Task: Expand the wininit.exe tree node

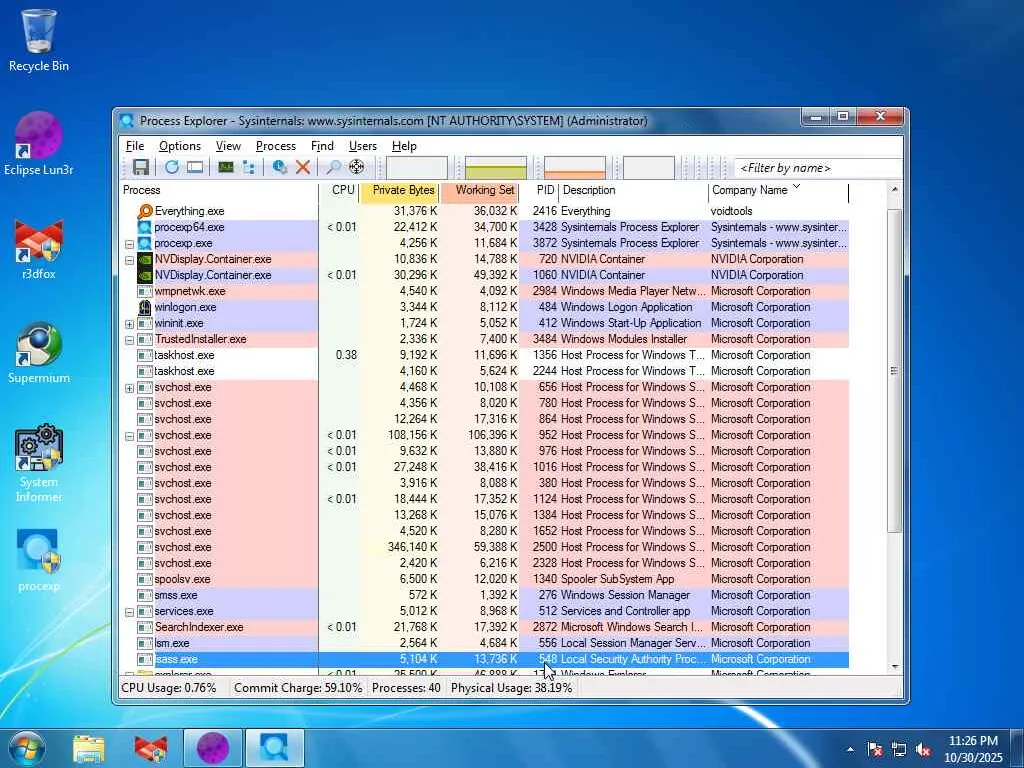Action: (129, 323)
